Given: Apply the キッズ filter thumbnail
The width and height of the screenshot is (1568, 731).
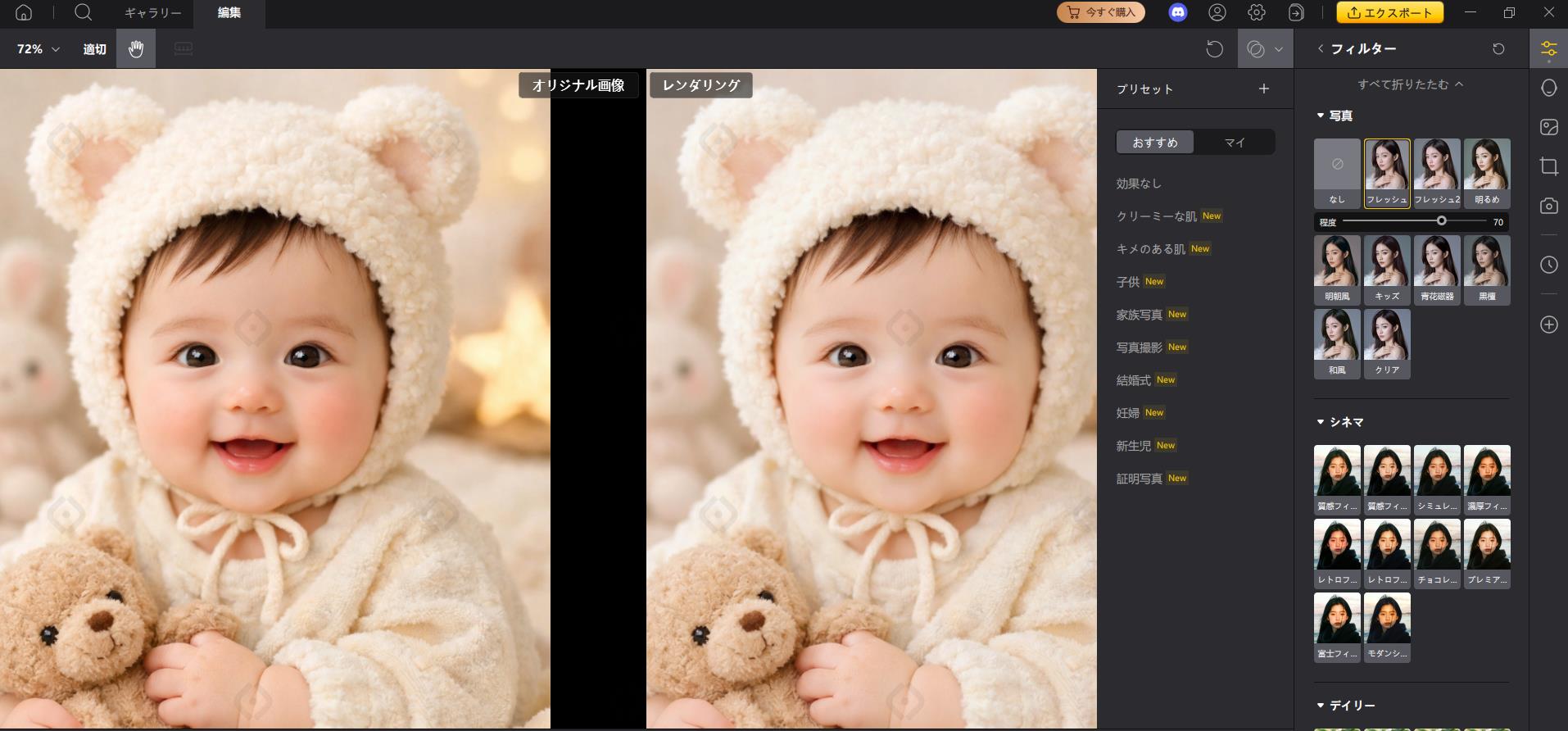Looking at the screenshot, I should tap(1387, 270).
